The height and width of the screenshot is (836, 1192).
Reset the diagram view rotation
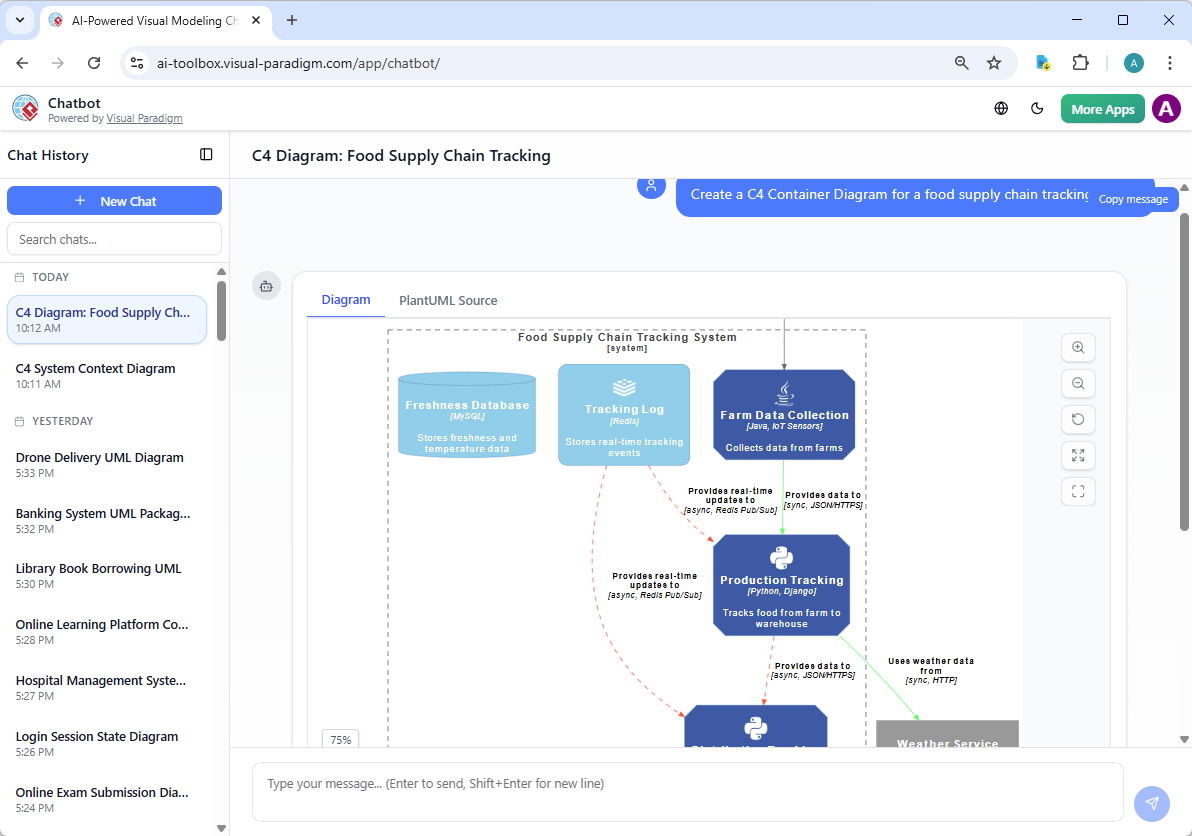[1077, 419]
